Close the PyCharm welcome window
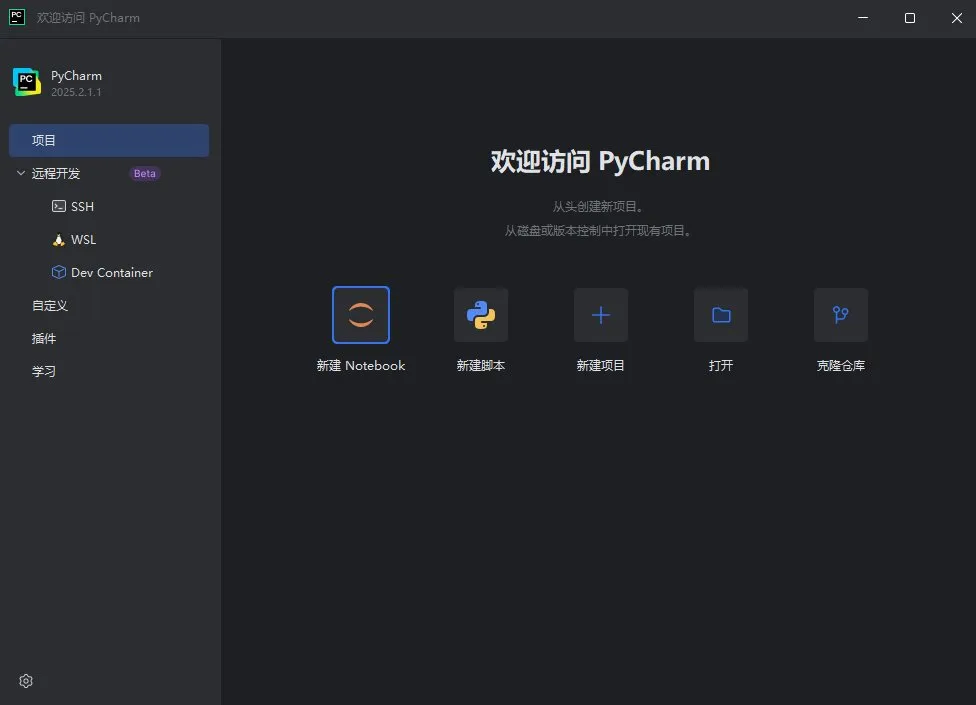 tap(957, 18)
